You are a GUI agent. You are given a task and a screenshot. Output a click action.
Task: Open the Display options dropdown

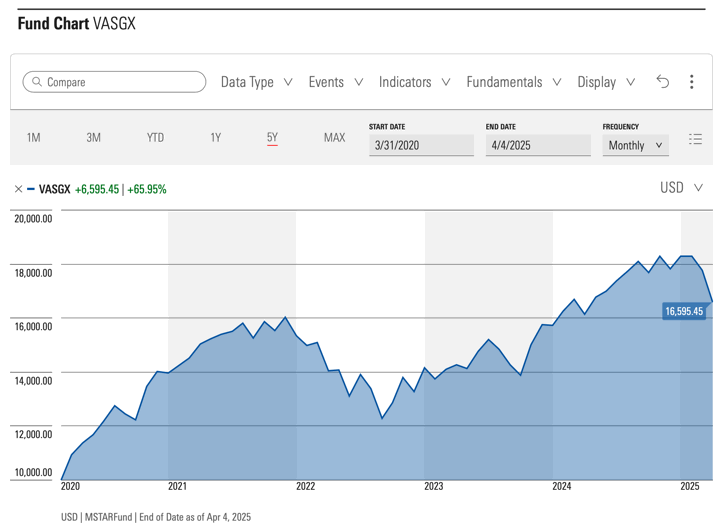pos(606,82)
